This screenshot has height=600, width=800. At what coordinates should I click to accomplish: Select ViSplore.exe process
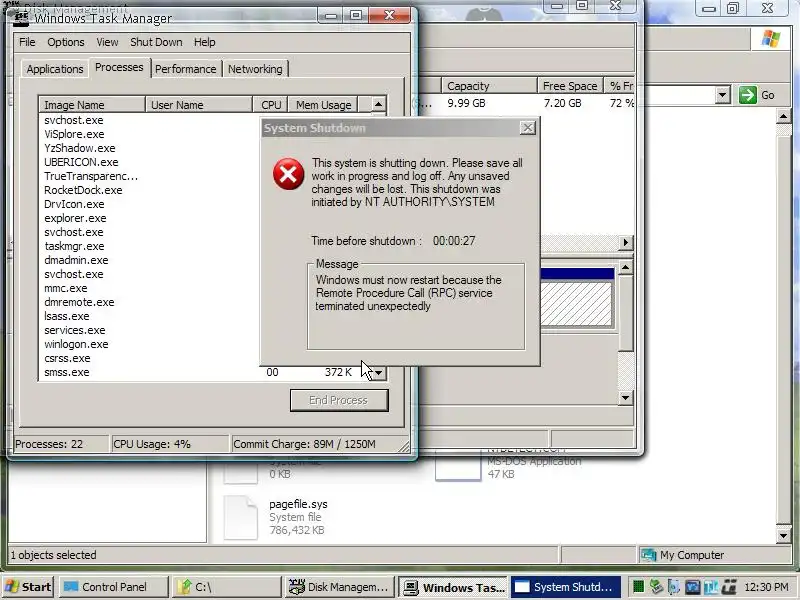pyautogui.click(x=74, y=134)
